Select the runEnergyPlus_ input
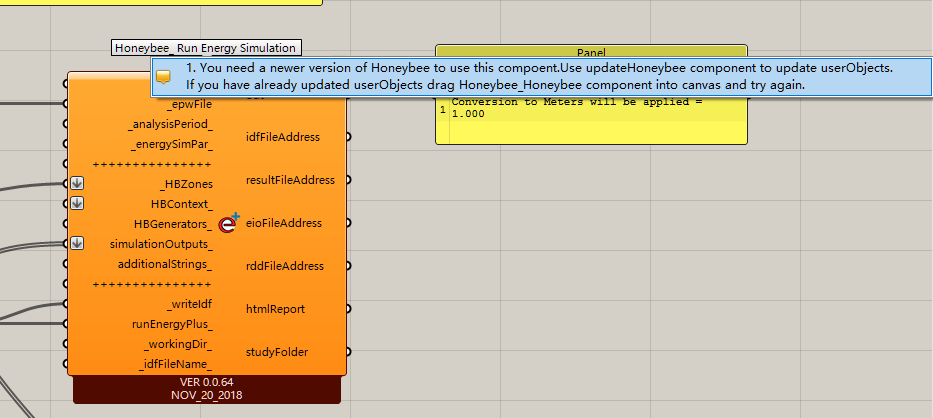This screenshot has width=933, height=418. 173,324
